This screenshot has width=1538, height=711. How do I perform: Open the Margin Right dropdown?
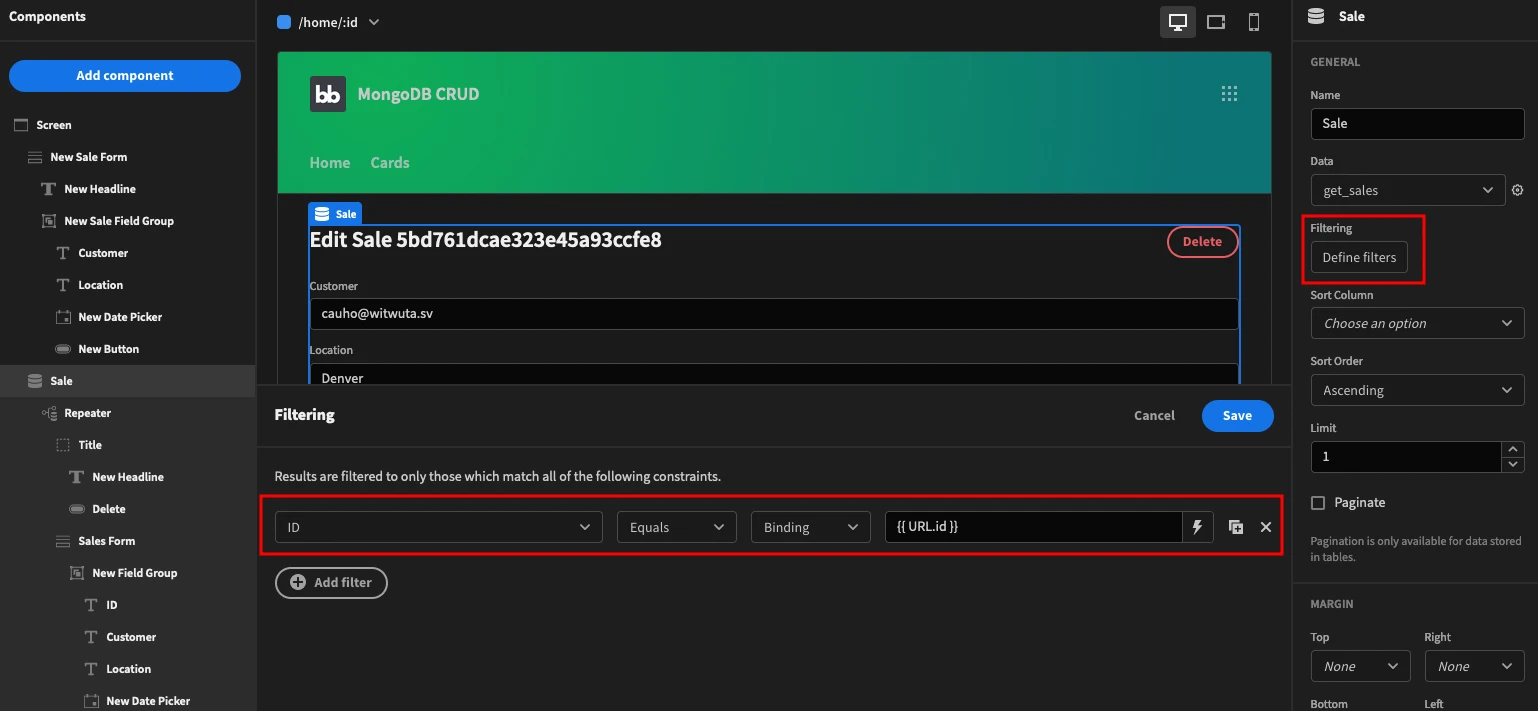[1474, 666]
